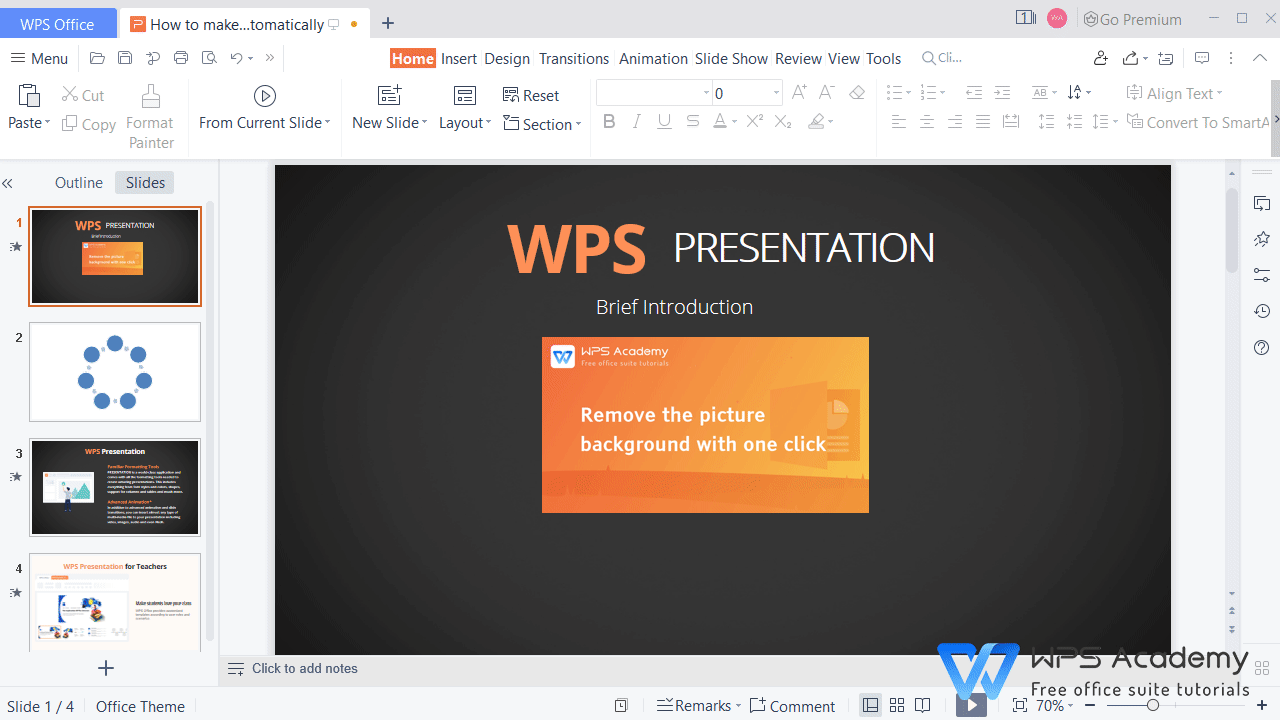The image size is (1280, 720).
Task: Undo the last action
Action: [x=236, y=58]
